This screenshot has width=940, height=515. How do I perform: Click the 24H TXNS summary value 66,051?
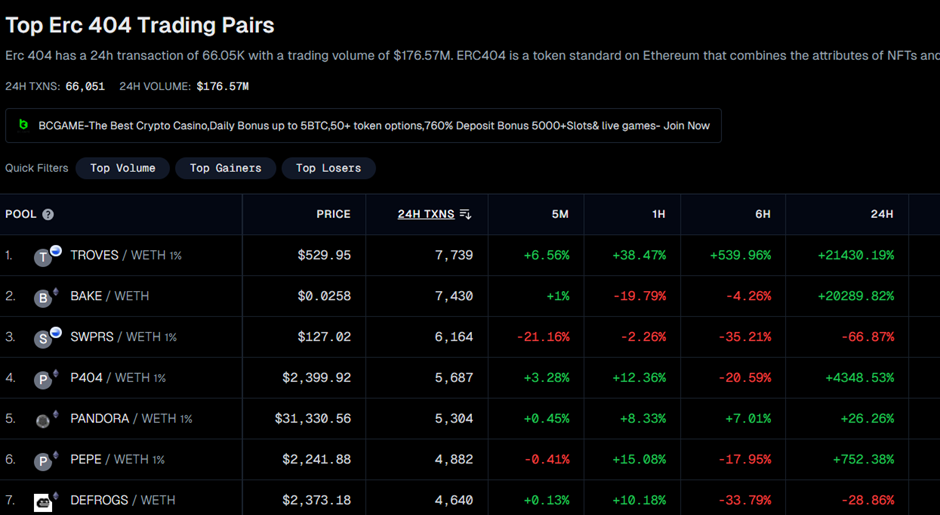(85, 86)
